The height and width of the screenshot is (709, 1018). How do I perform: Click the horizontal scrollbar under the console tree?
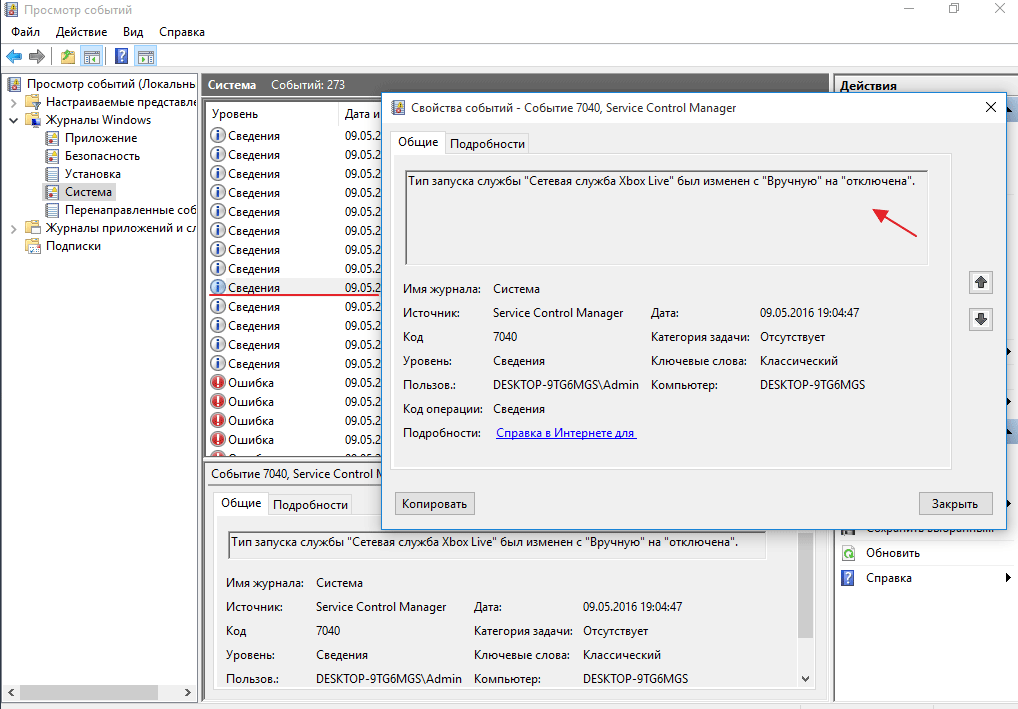tap(90, 692)
